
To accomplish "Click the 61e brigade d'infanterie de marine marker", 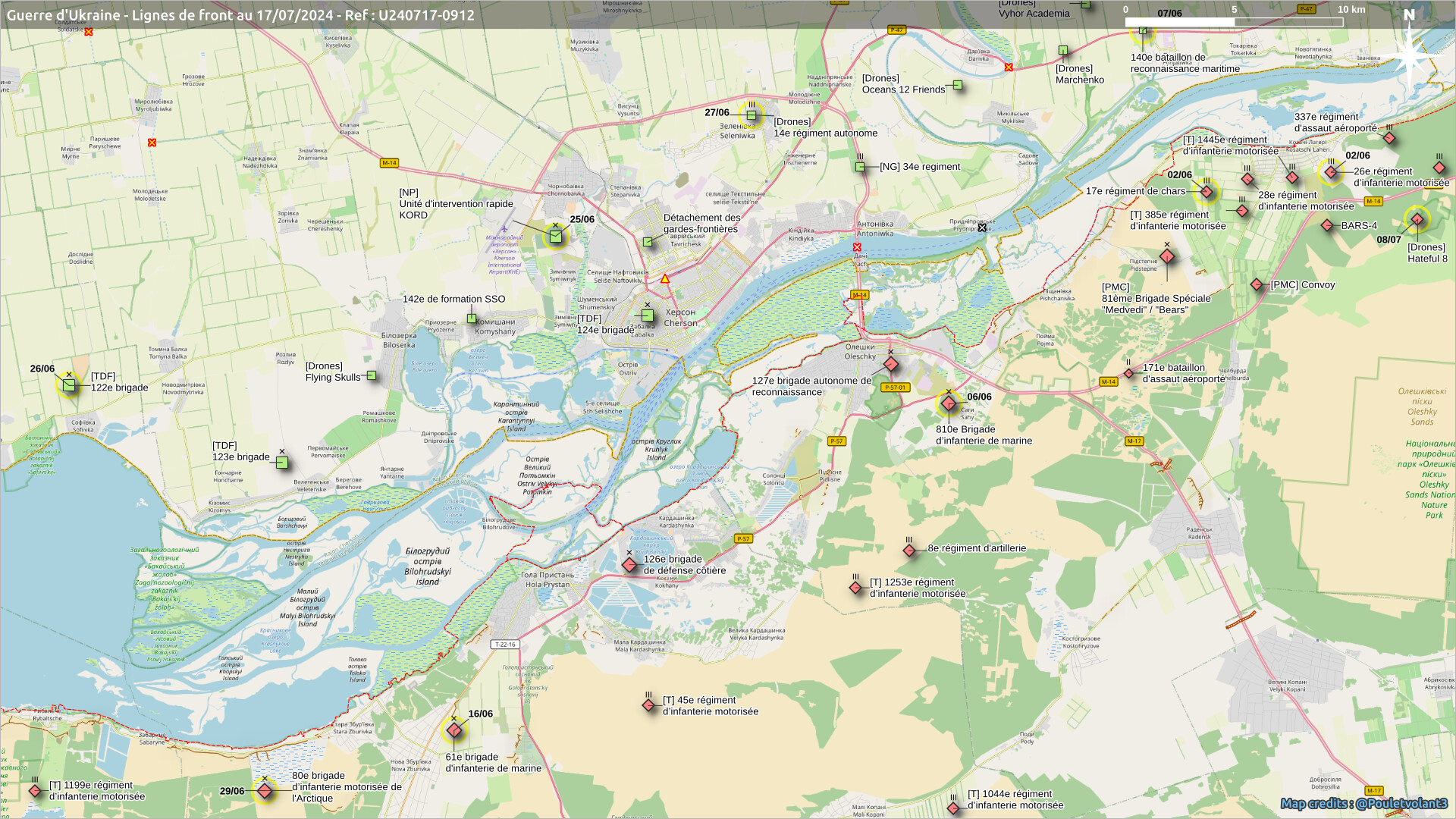I will pos(453,730).
